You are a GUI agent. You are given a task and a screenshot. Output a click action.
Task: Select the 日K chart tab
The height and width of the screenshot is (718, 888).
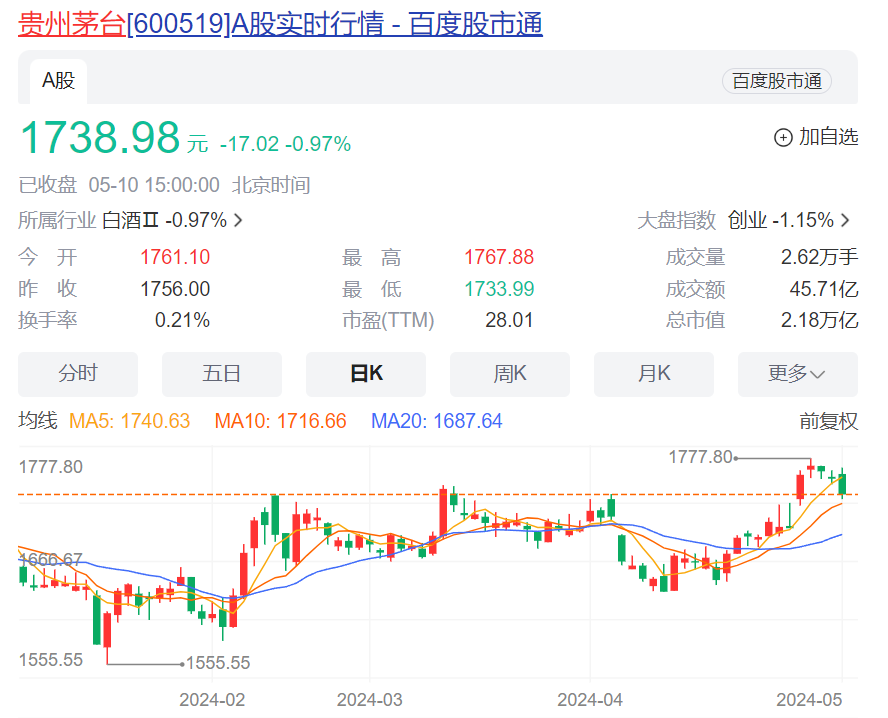pos(366,374)
